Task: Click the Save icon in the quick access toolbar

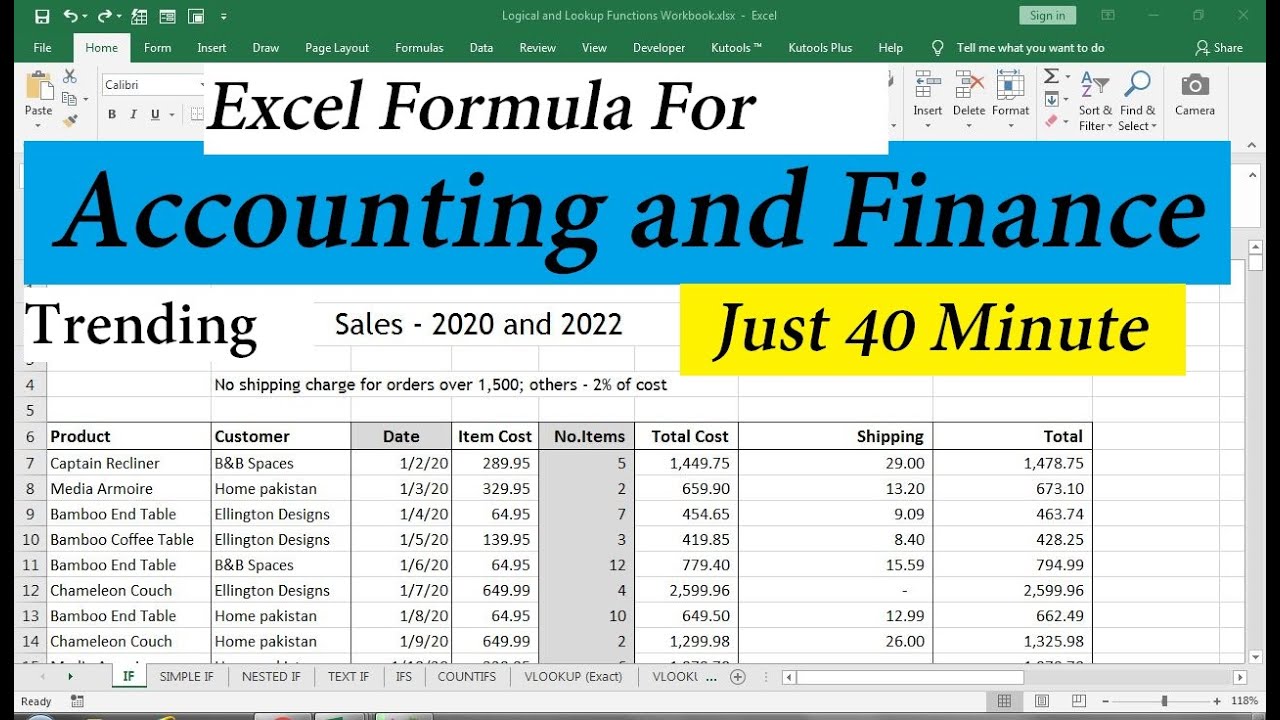Action: click(x=42, y=16)
